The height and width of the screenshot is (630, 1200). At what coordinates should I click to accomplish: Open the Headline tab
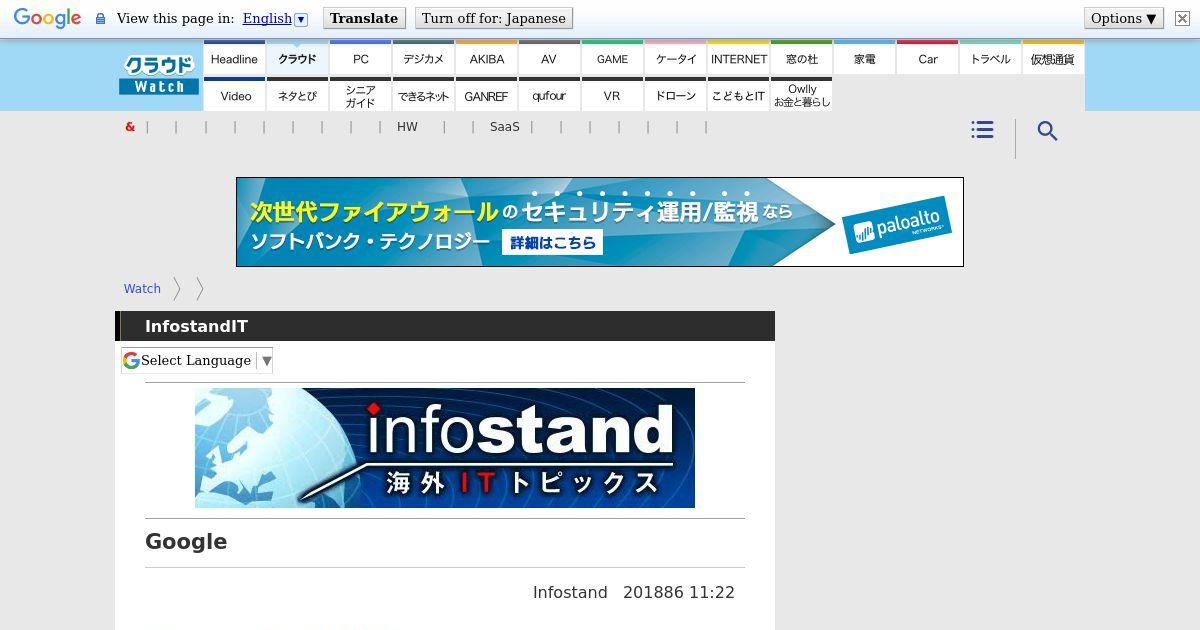click(234, 58)
